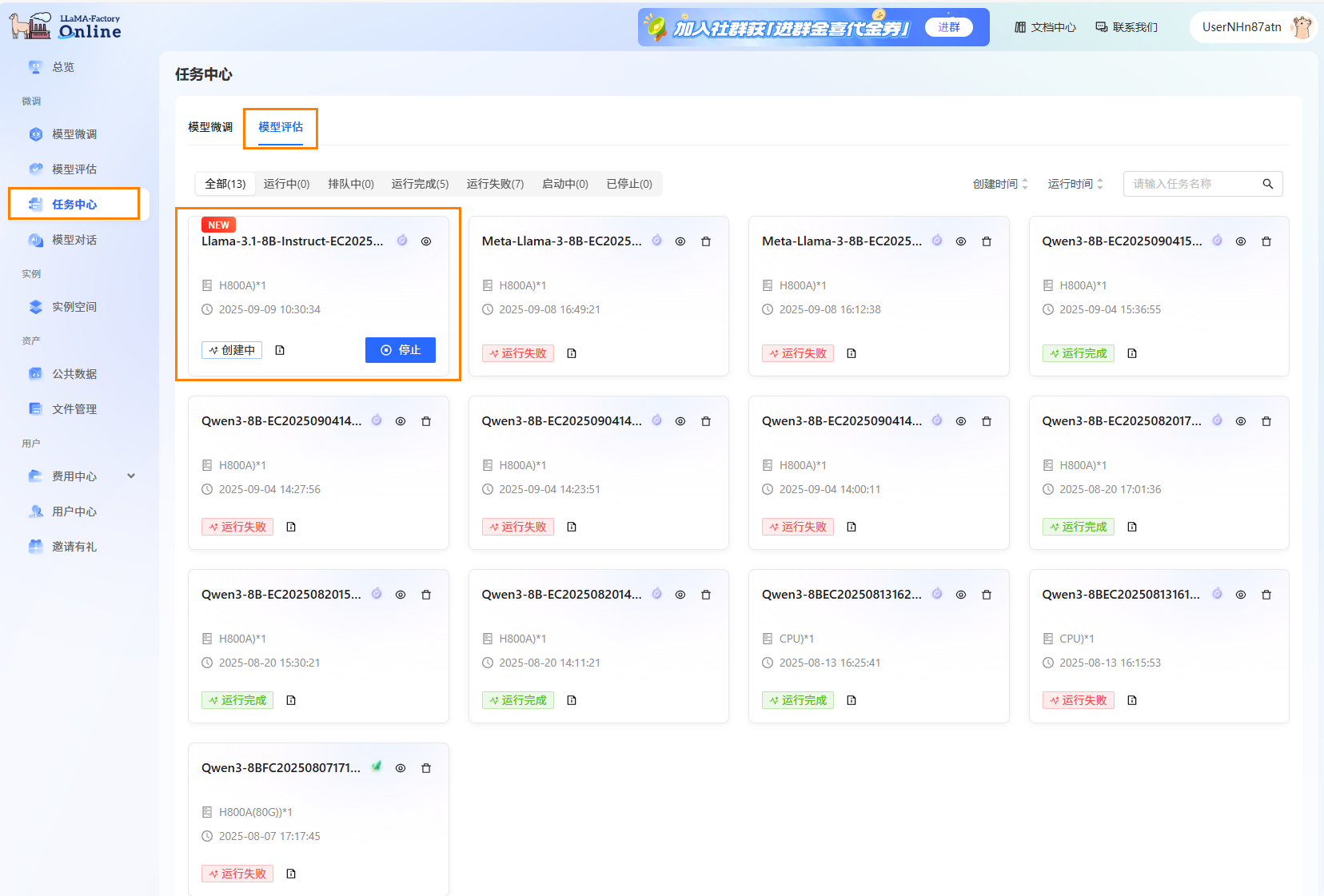Delete the Qwen3-8BFC20250807171 task
The height and width of the screenshot is (896, 1324).
426,768
